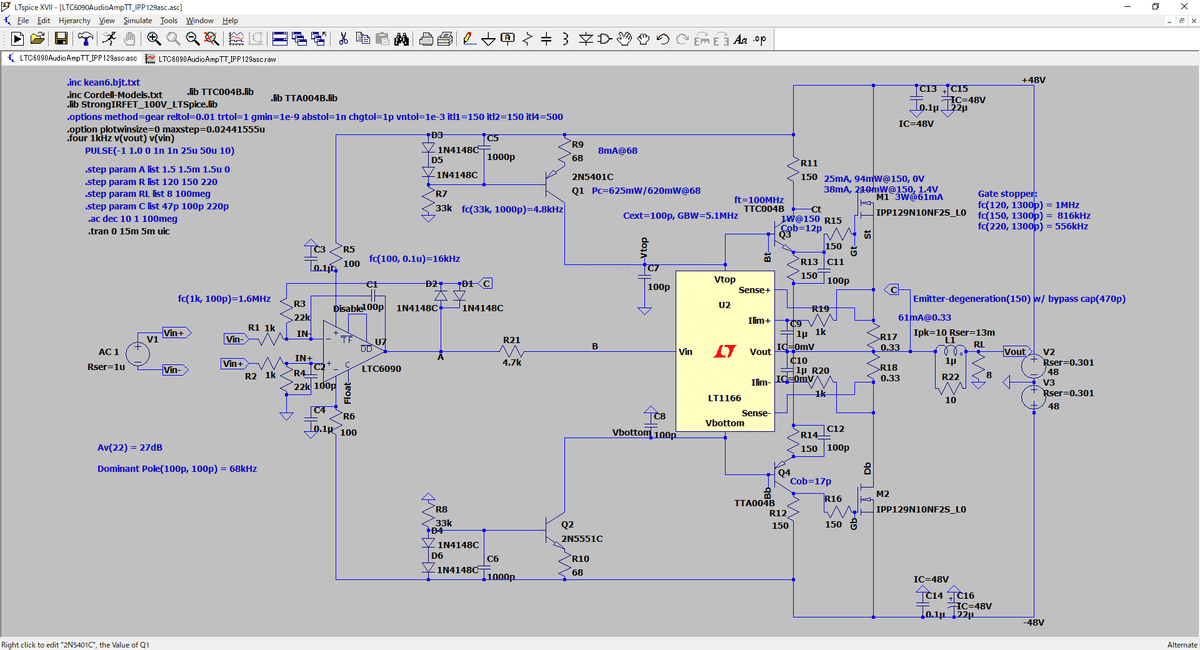Click the '.lib TTA004B.lib' directive
Image resolution: width=1200 pixels, height=650 pixels.
[305, 98]
